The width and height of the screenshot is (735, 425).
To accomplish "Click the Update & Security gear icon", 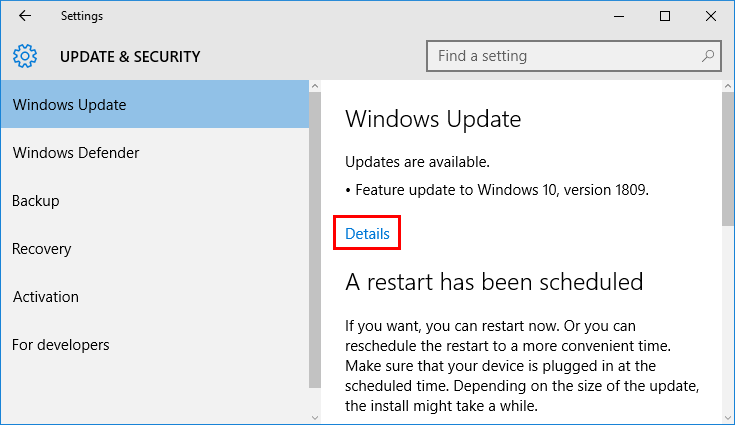I will (x=25, y=56).
